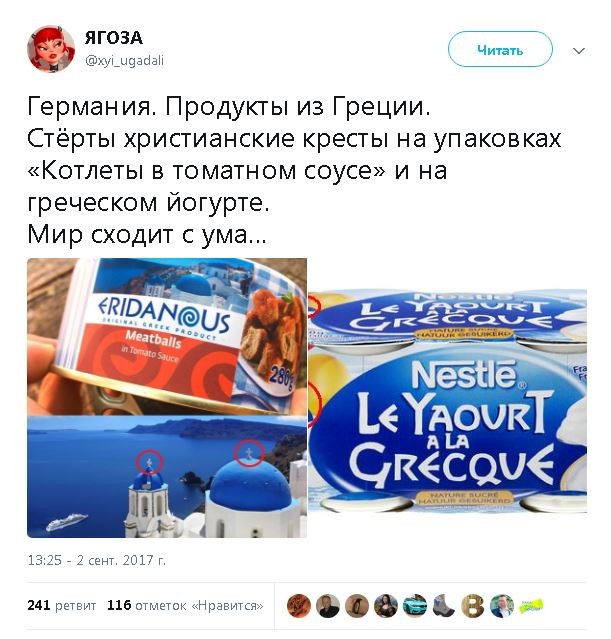Open the man in dark jacket avatar

328,606
